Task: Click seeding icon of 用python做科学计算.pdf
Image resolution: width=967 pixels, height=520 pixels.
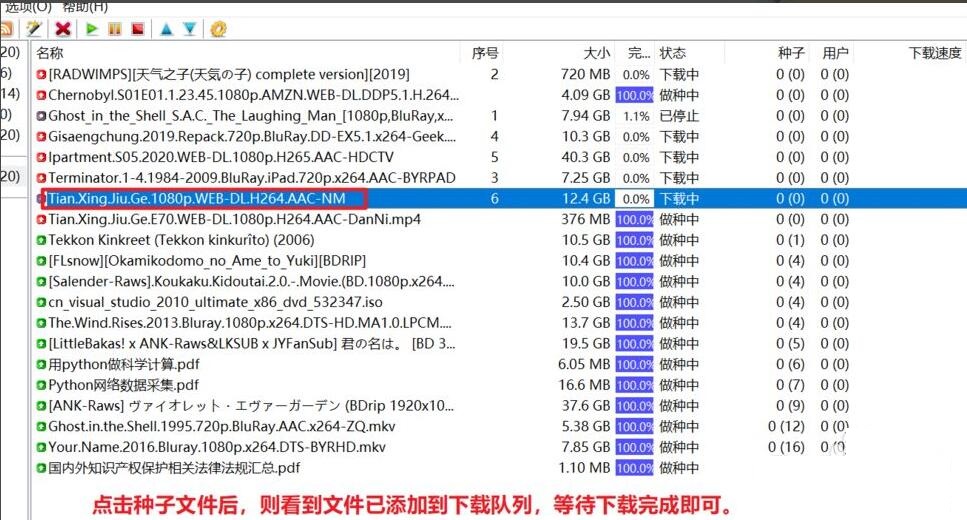Action: tap(41, 365)
